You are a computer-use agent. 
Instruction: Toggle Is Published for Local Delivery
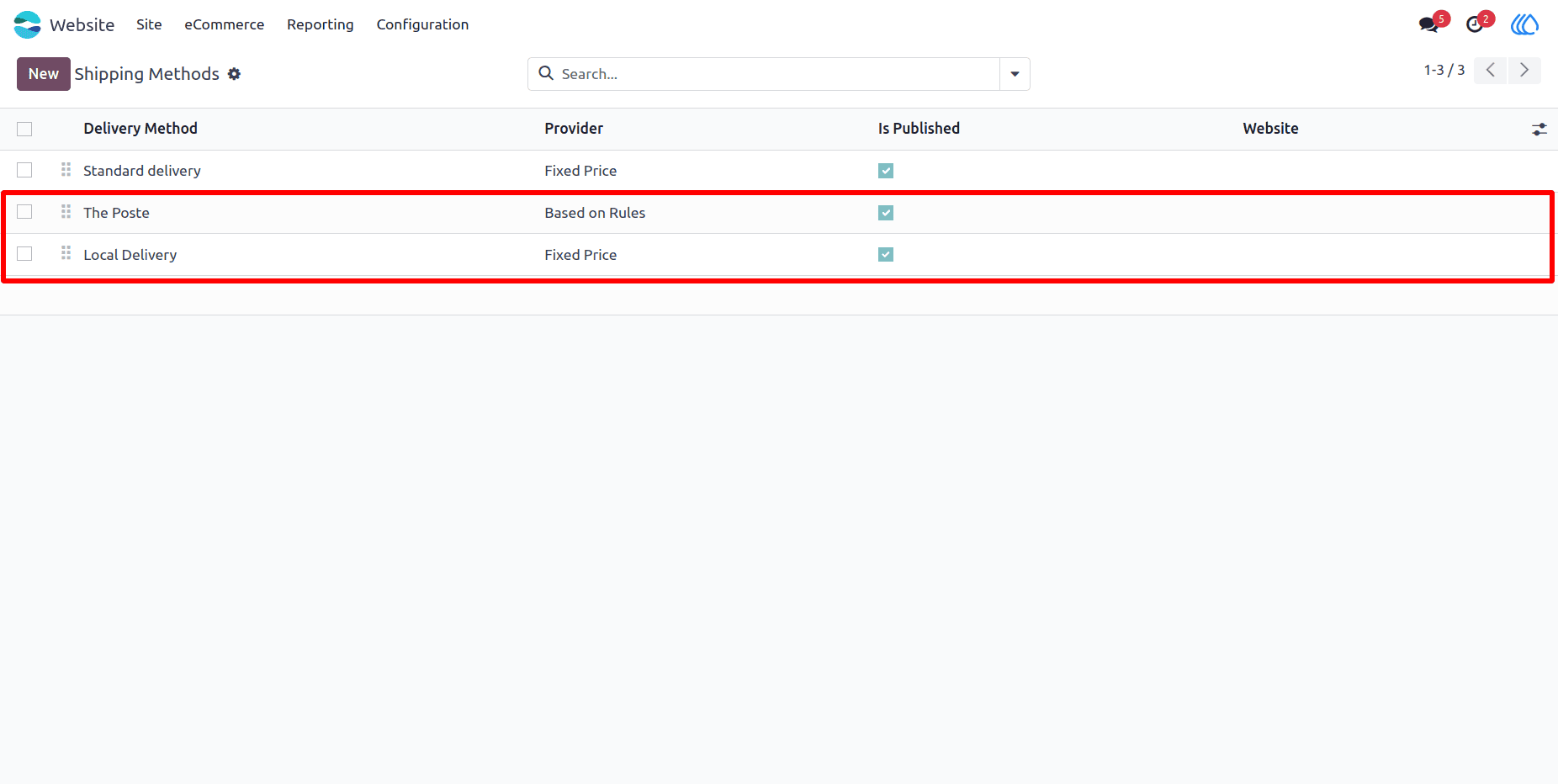pyautogui.click(x=886, y=254)
